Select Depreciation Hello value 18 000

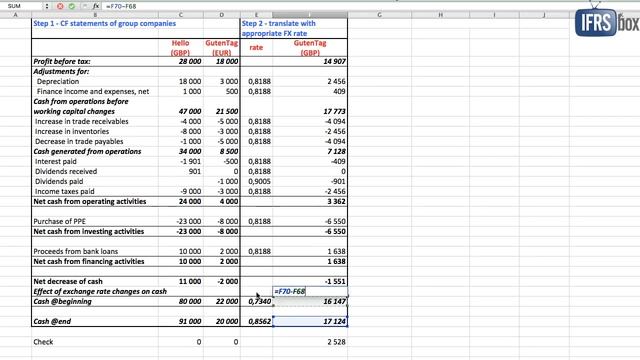(x=181, y=82)
